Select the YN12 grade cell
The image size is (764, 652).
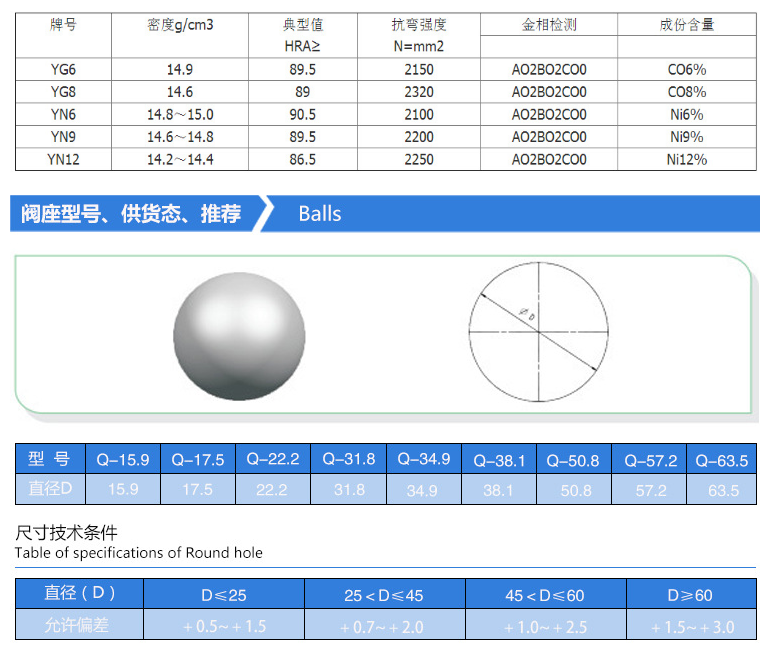pos(63,159)
